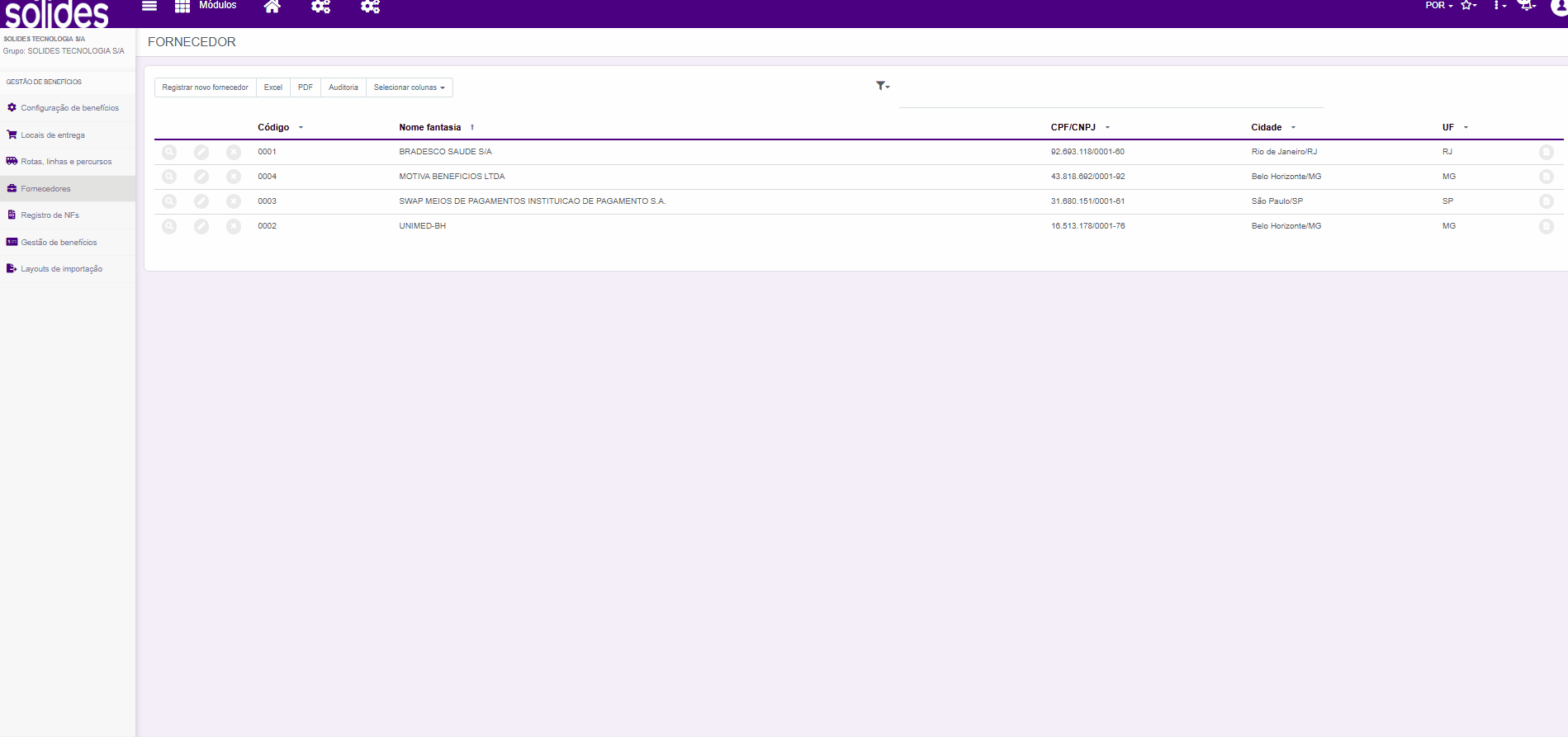View details icon for UNIMED-BH row

(169, 226)
